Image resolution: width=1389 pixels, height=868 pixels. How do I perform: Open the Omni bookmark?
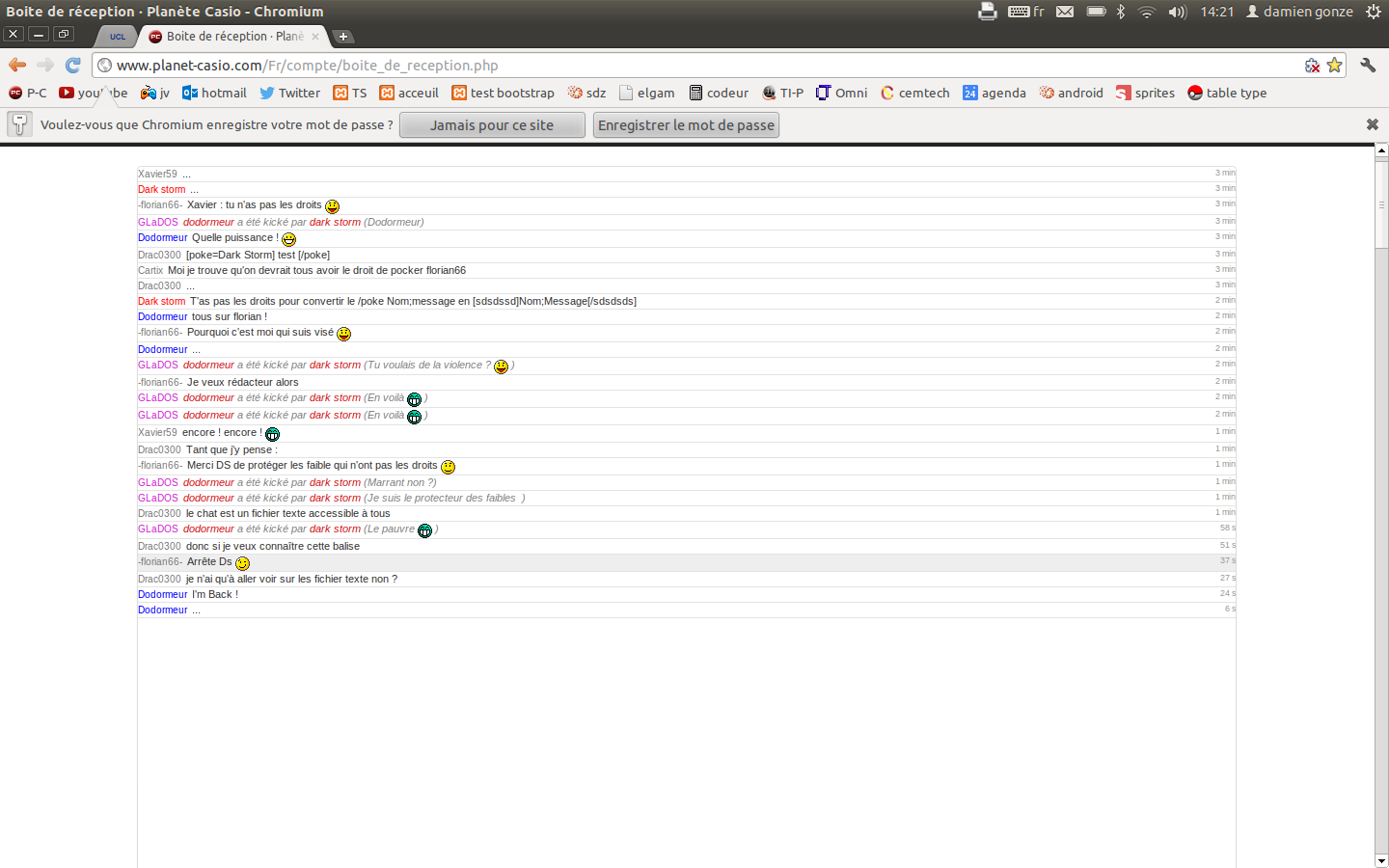point(842,93)
